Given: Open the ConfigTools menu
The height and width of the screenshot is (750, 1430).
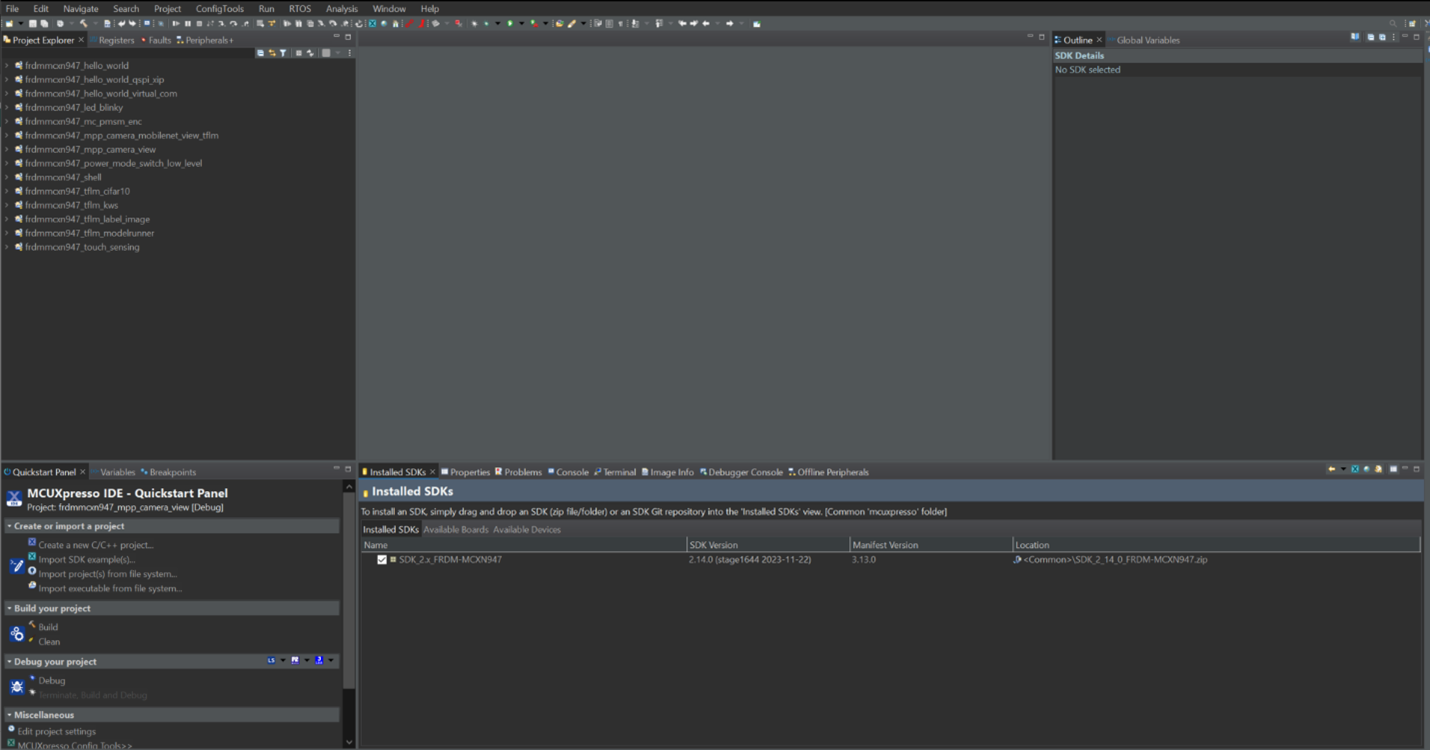Looking at the screenshot, I should tap(219, 8).
